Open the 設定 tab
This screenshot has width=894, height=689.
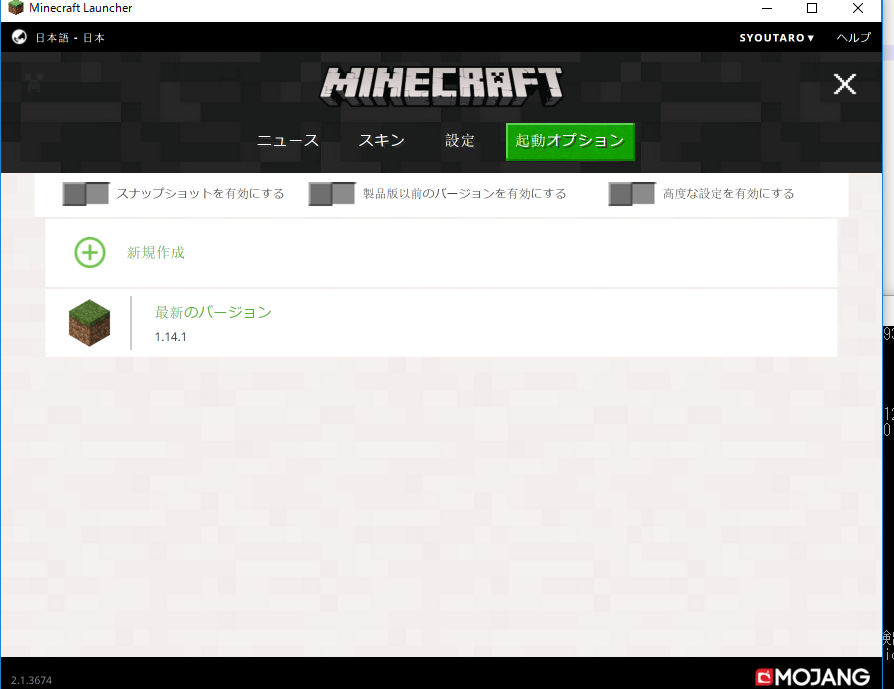point(460,141)
